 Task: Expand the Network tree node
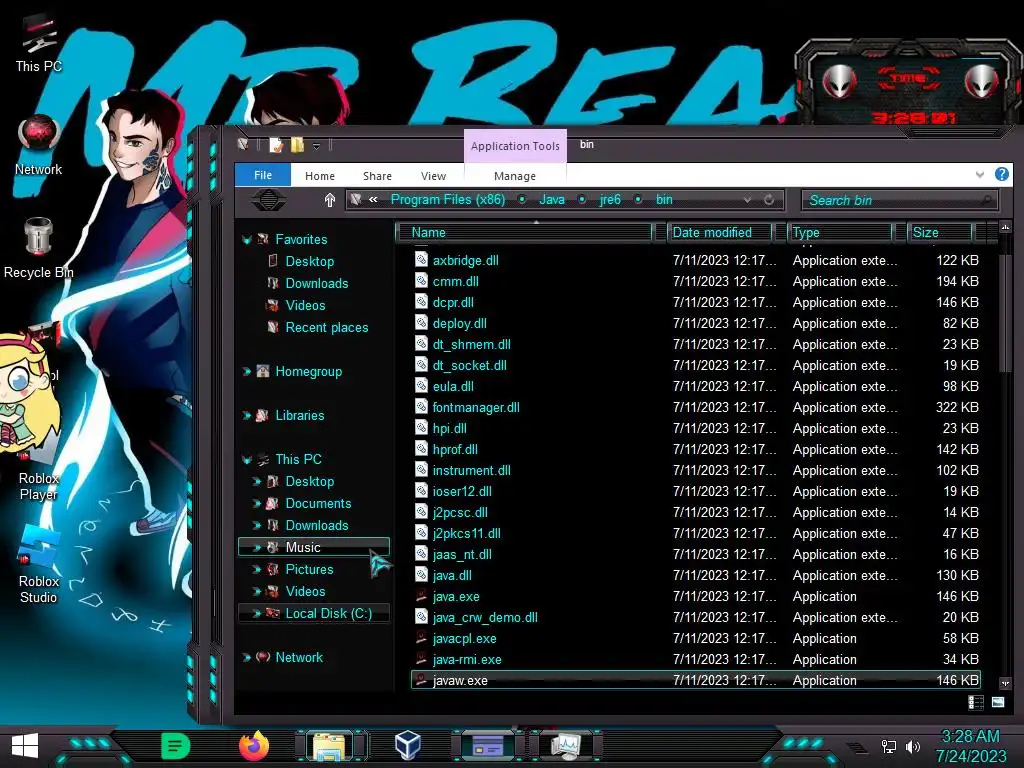tap(247, 658)
